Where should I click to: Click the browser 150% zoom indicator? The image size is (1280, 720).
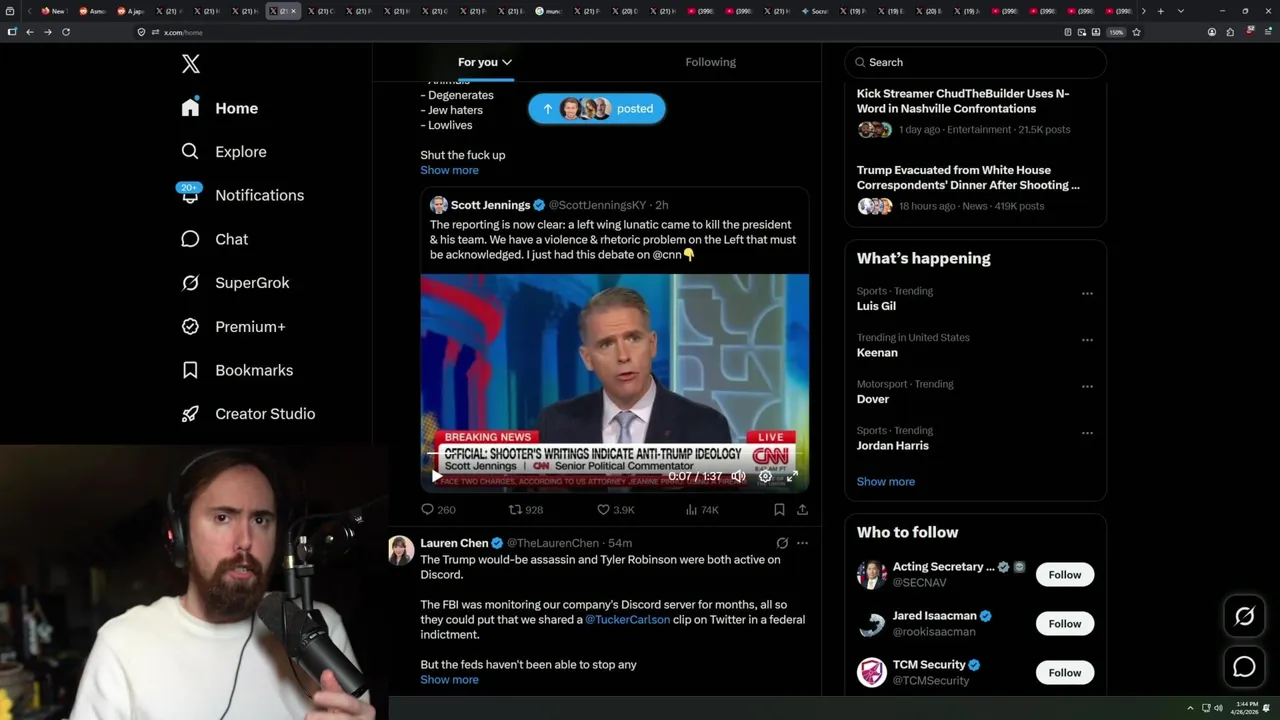click(x=1116, y=32)
